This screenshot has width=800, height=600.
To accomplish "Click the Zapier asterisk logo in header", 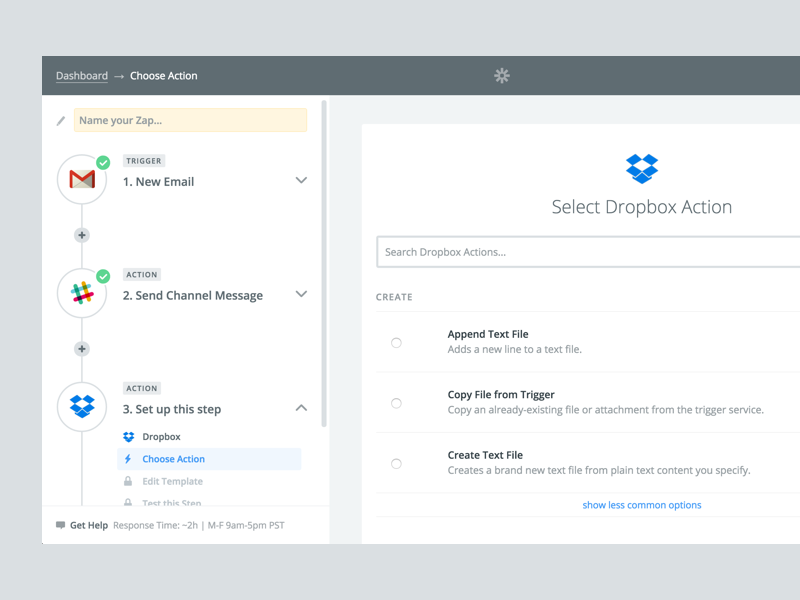I will point(502,76).
